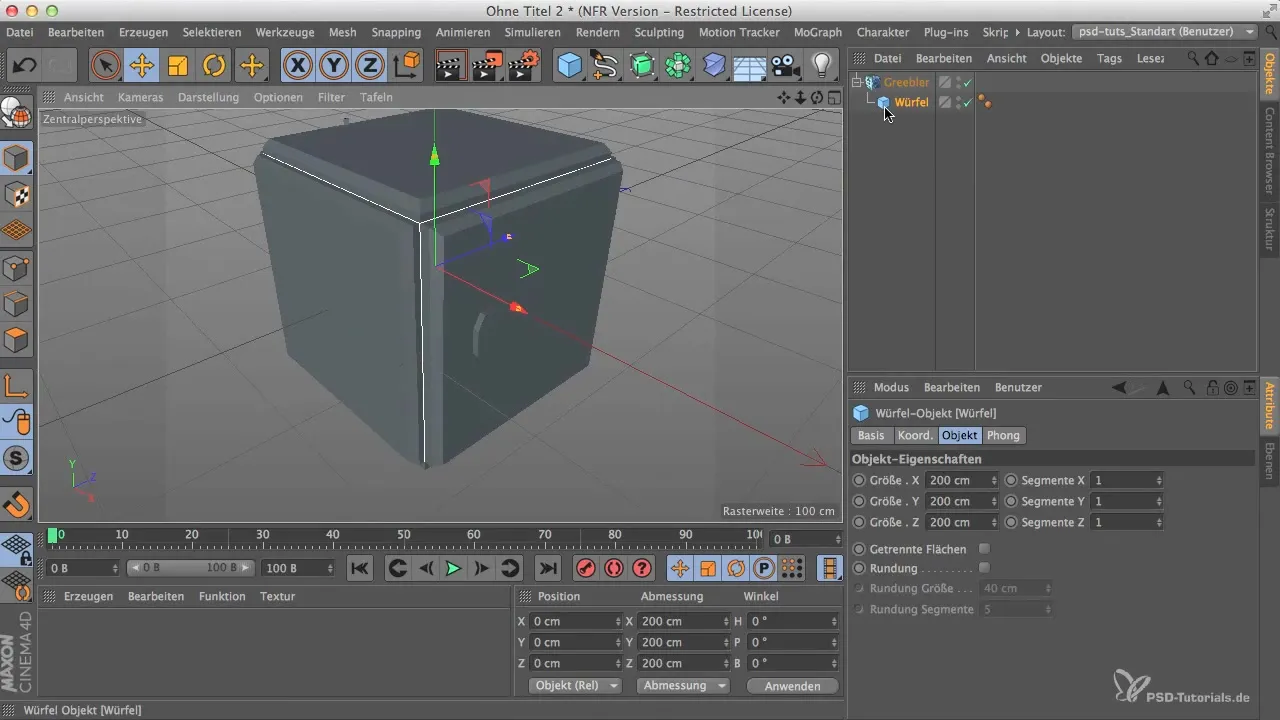The height and width of the screenshot is (720, 1280).
Task: Add a Cube primitive object
Action: click(x=570, y=67)
